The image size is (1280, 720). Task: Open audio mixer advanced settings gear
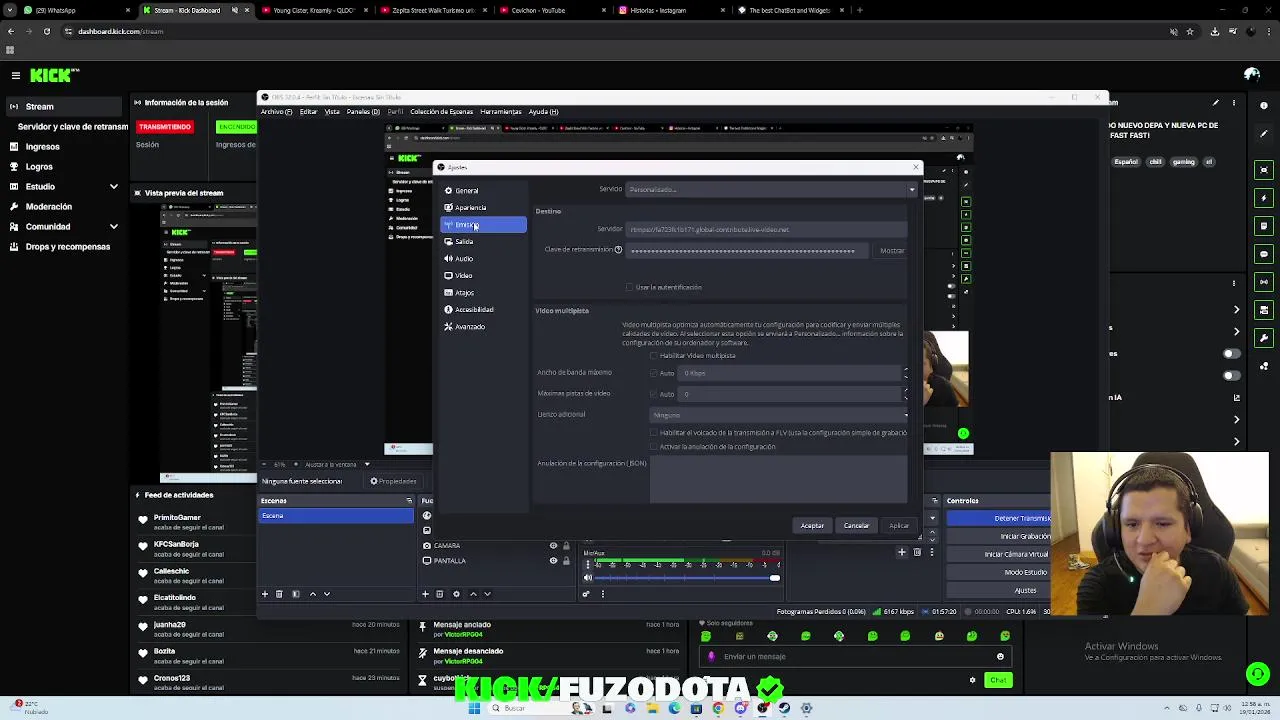tap(586, 594)
